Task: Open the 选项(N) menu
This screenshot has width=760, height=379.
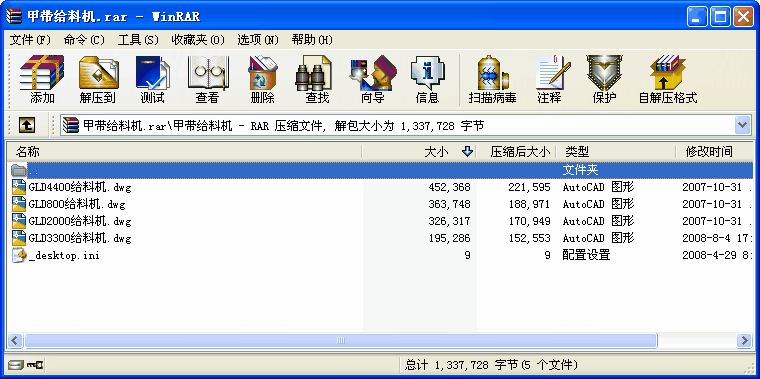Action: coord(258,40)
